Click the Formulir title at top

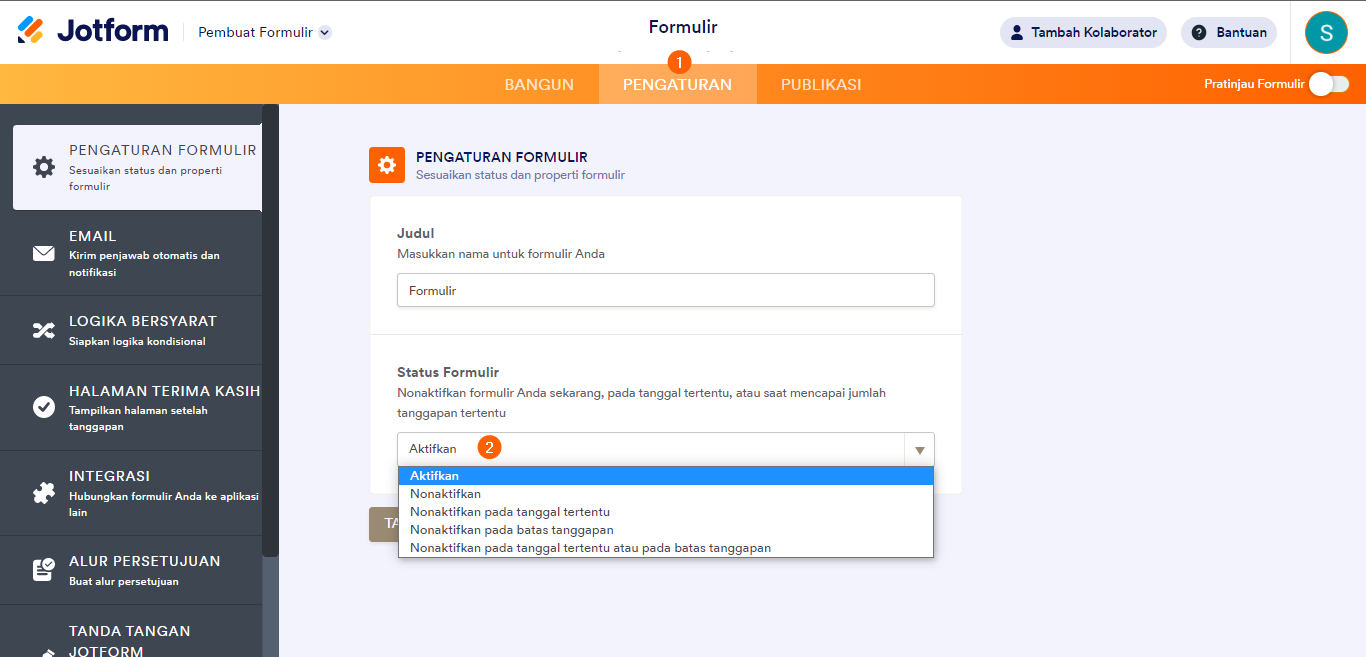pyautogui.click(x=683, y=27)
